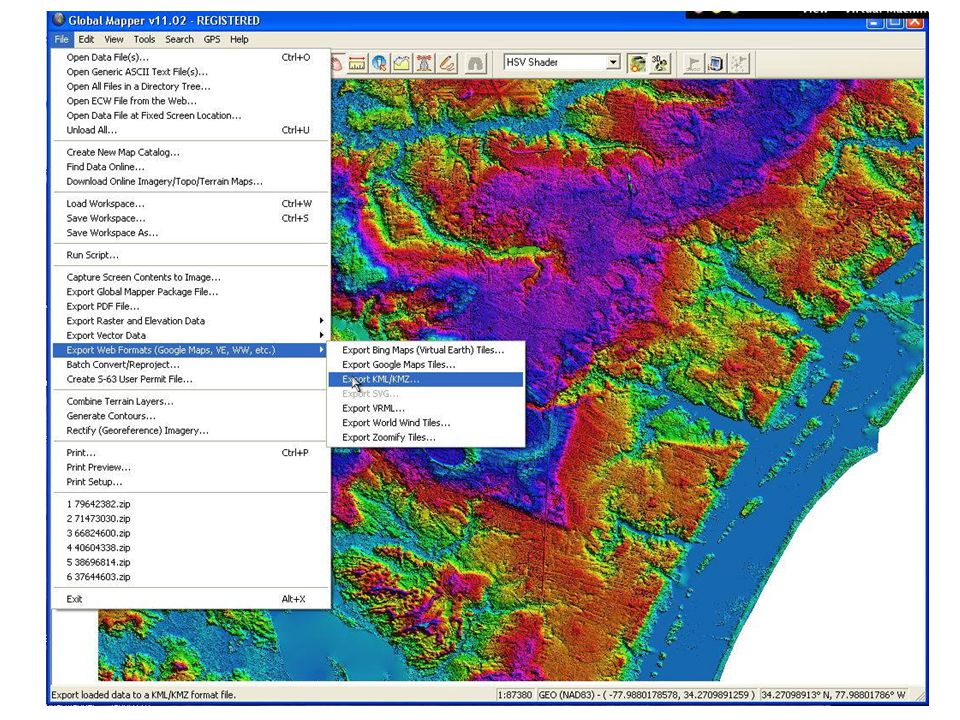Choose Create New Map Catalog...
The height and width of the screenshot is (720, 960).
coord(190,152)
